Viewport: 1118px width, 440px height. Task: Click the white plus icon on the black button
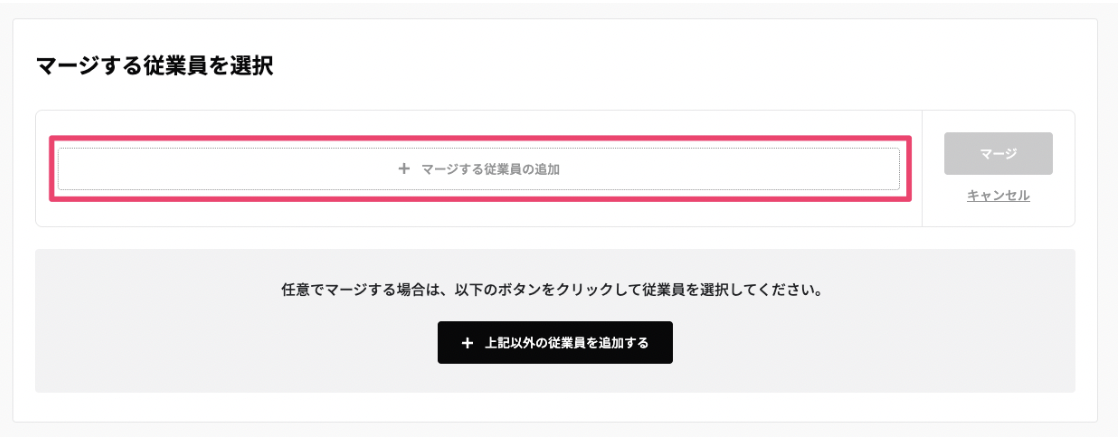point(467,343)
